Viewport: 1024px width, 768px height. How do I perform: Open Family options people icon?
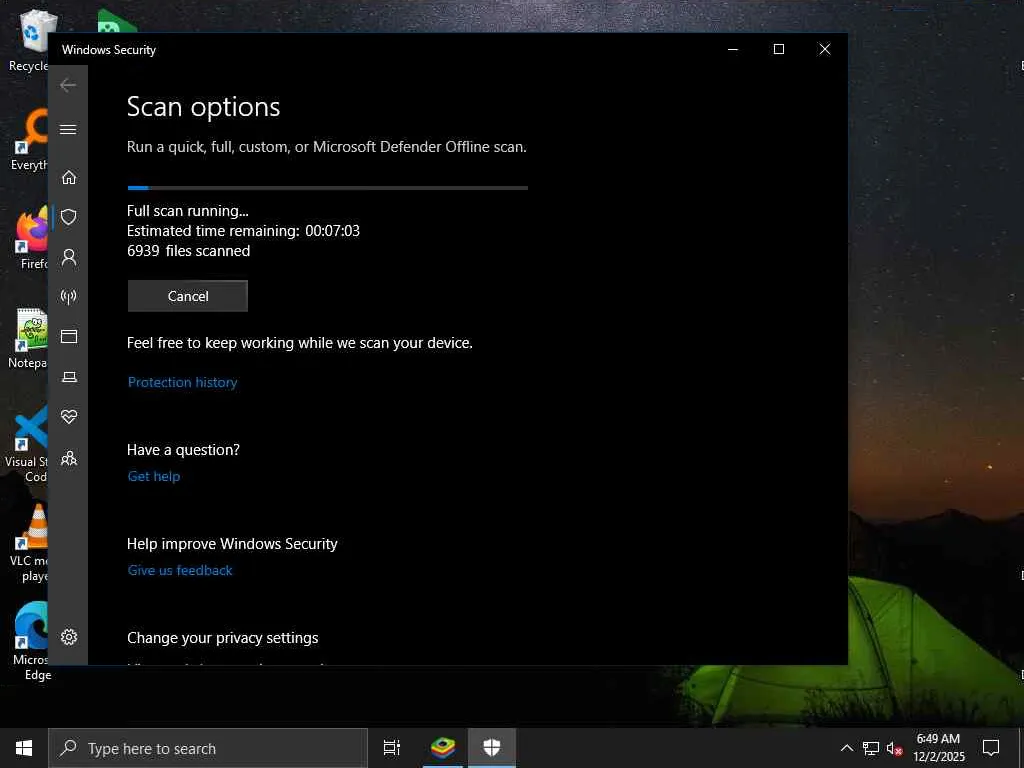coord(69,458)
